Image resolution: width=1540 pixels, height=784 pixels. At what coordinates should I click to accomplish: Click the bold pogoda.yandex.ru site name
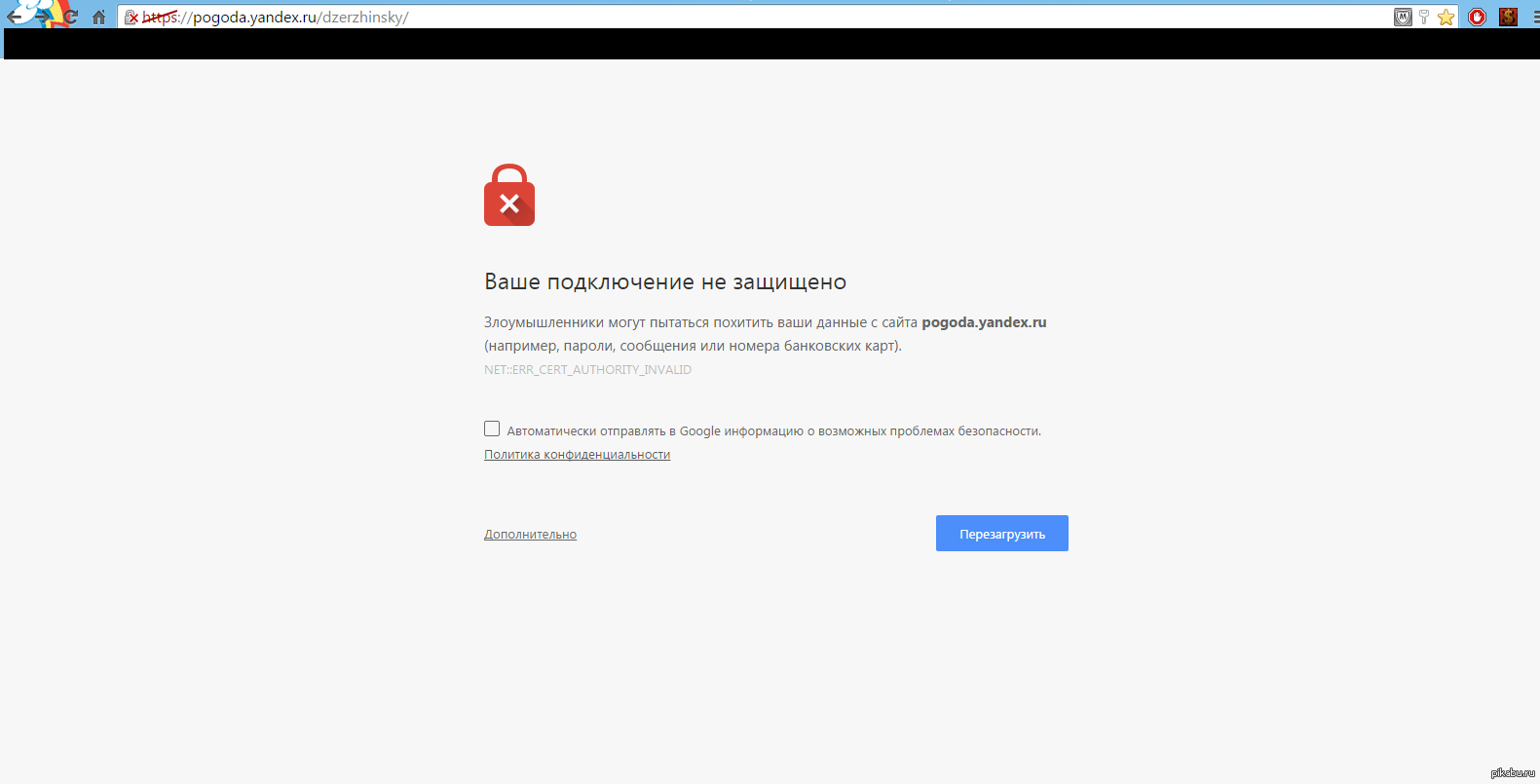984,322
